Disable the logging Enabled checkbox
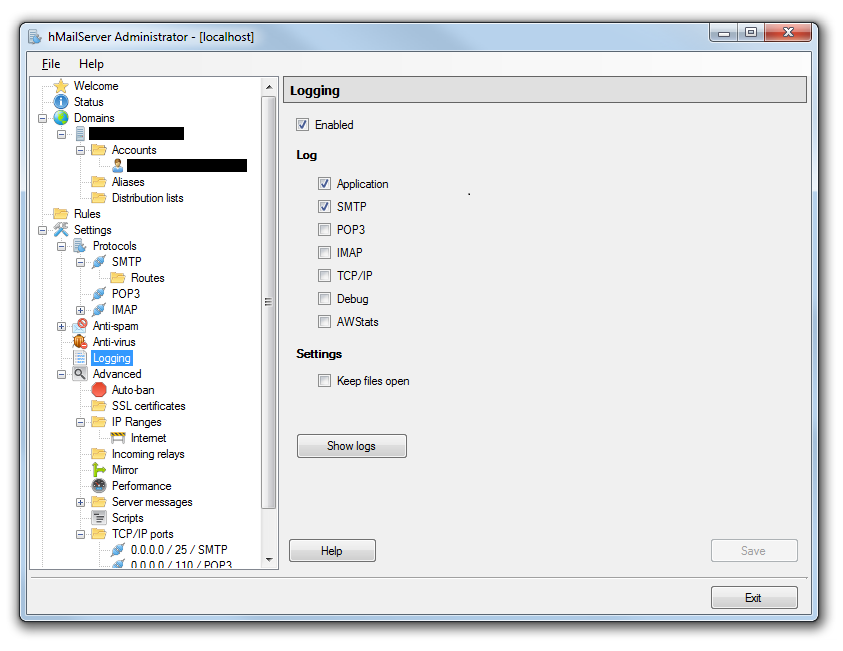The width and height of the screenshot is (843, 651). (302, 125)
